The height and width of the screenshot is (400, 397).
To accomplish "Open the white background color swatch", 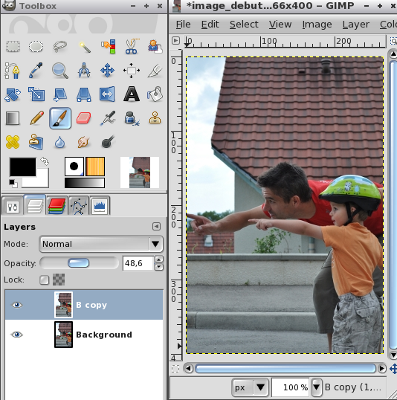I will coord(42,179).
